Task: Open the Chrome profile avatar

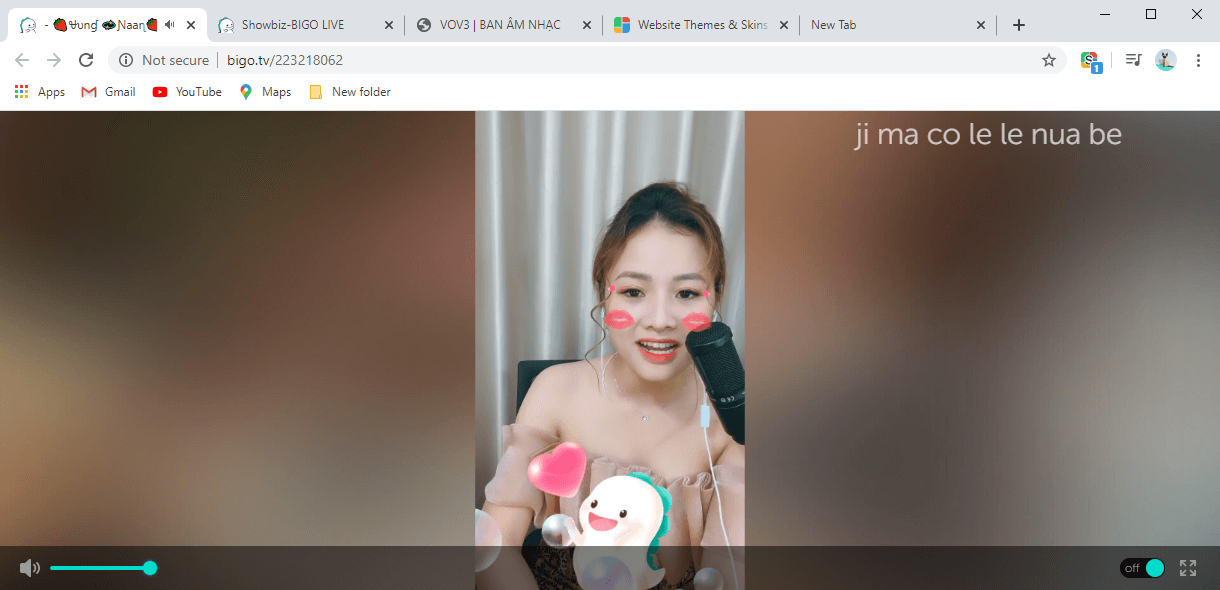Action: point(1166,60)
